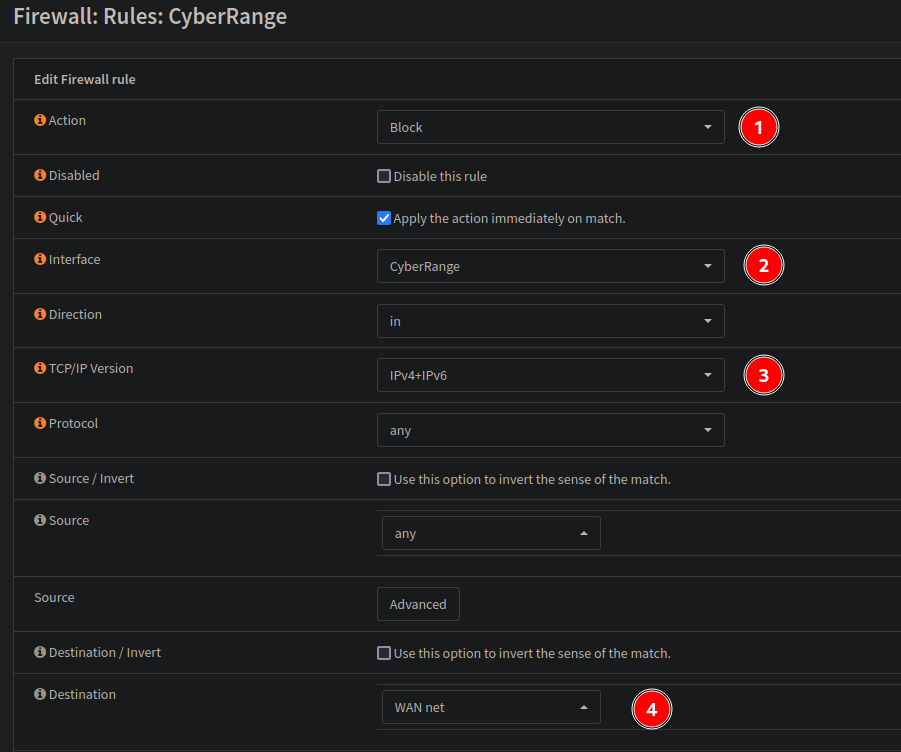Show help for the Quick option
This screenshot has width=901, height=752.
(40, 217)
